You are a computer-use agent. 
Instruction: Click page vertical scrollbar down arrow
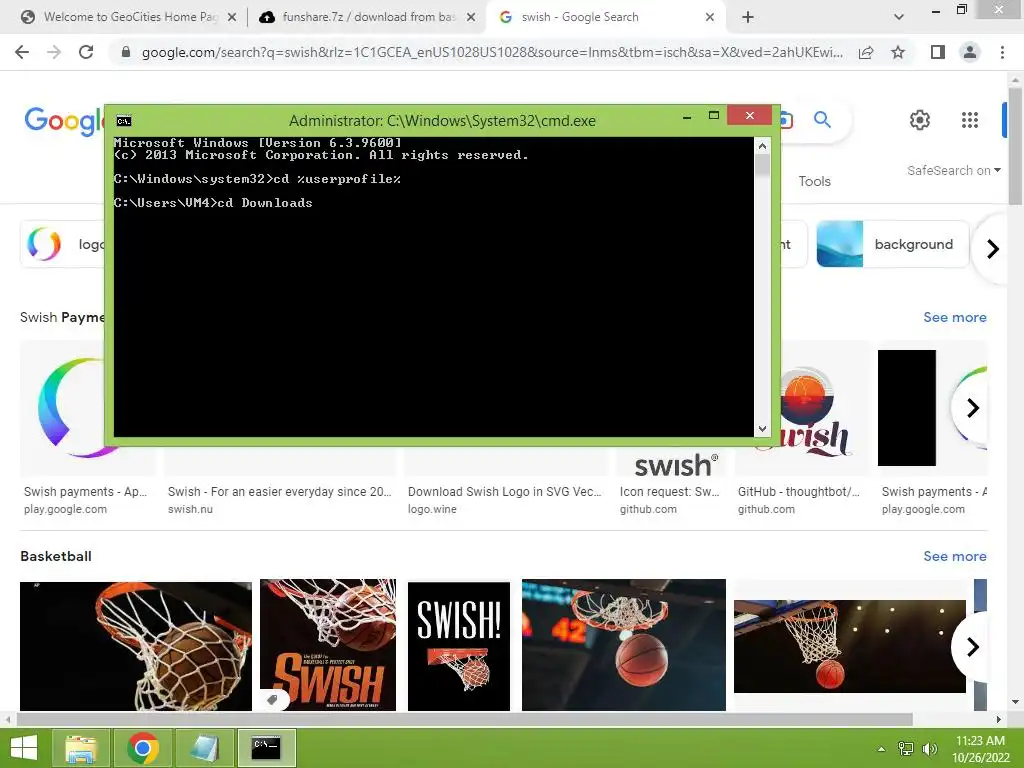(x=1016, y=703)
